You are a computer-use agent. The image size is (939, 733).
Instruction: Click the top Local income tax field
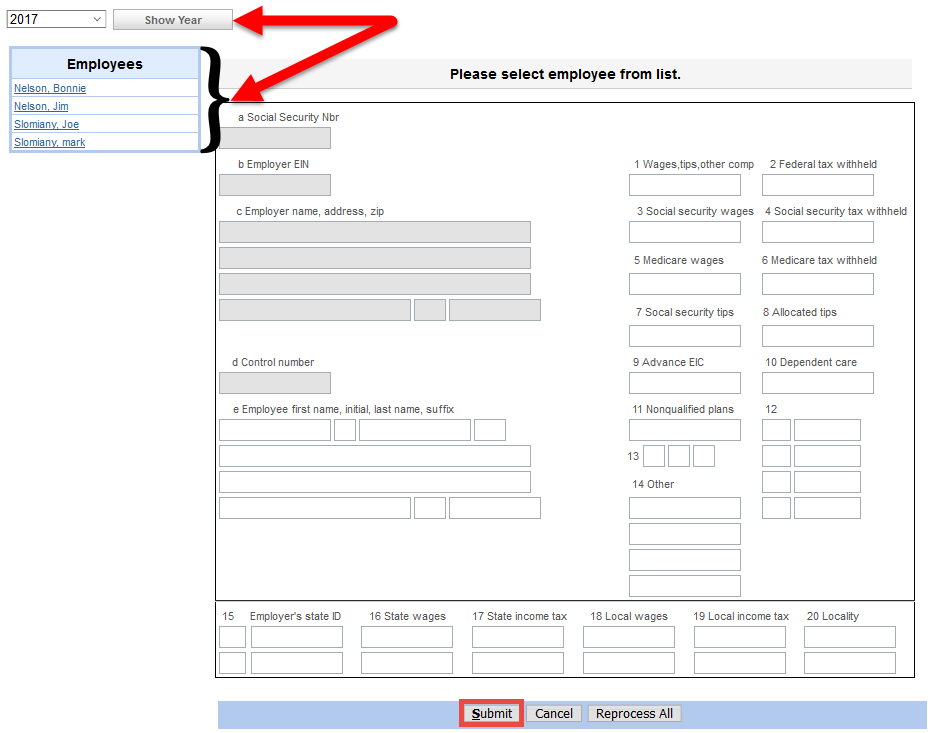740,637
